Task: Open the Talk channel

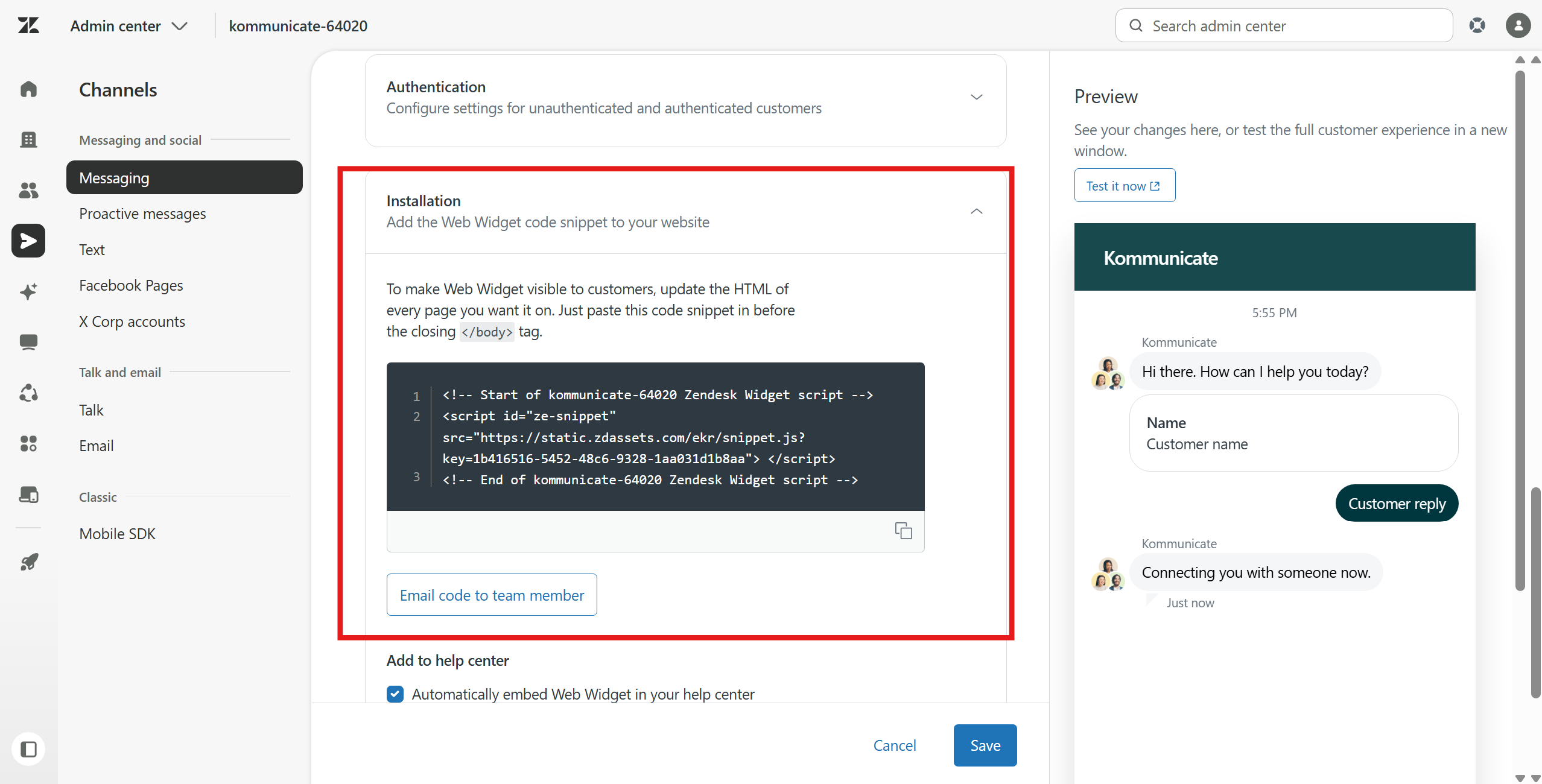Action: click(91, 410)
